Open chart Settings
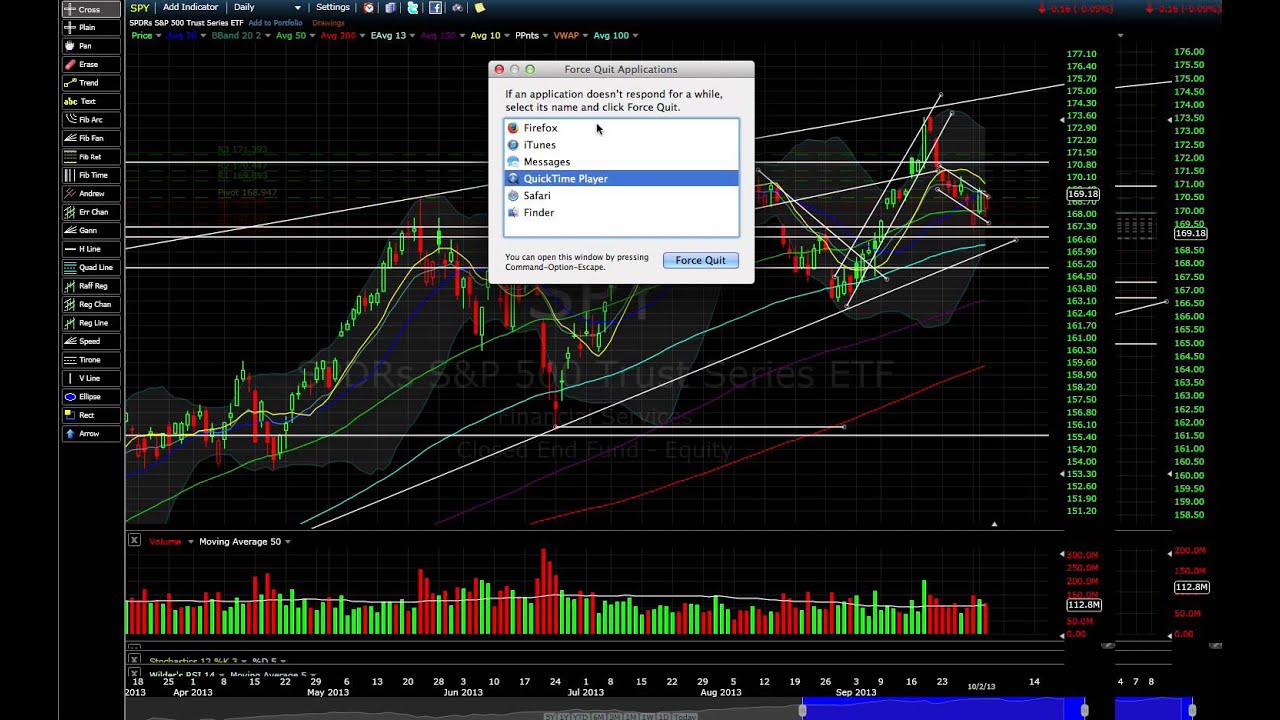The height and width of the screenshot is (720, 1280). pos(333,8)
